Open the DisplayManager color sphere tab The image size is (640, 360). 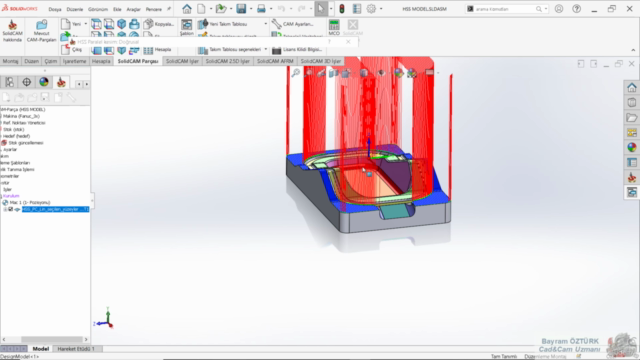pyautogui.click(x=44, y=82)
